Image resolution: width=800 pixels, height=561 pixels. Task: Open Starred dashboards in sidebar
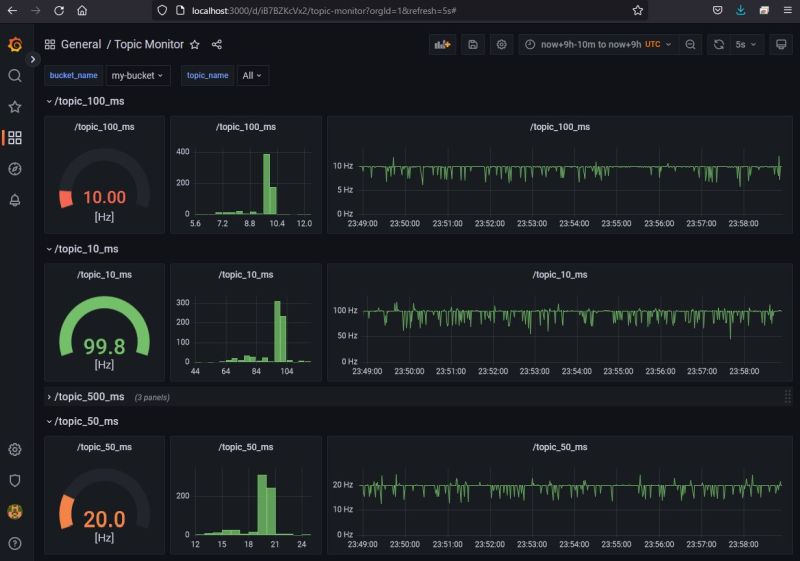[15, 107]
